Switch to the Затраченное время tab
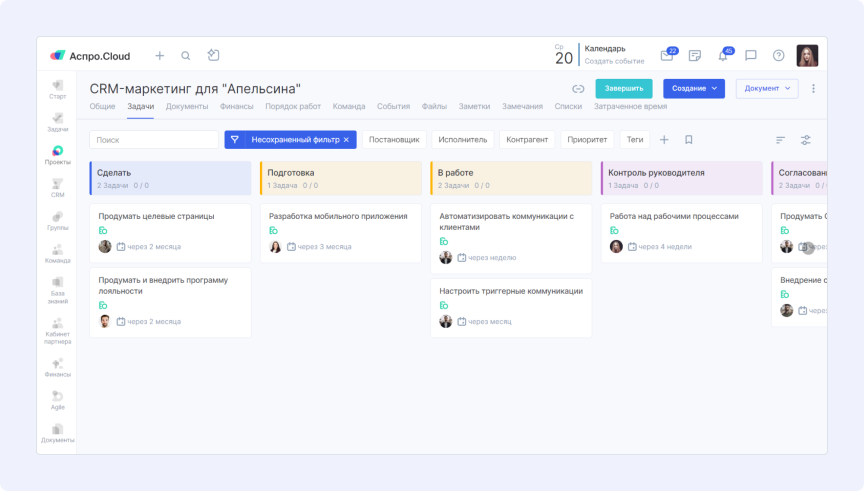 point(630,106)
